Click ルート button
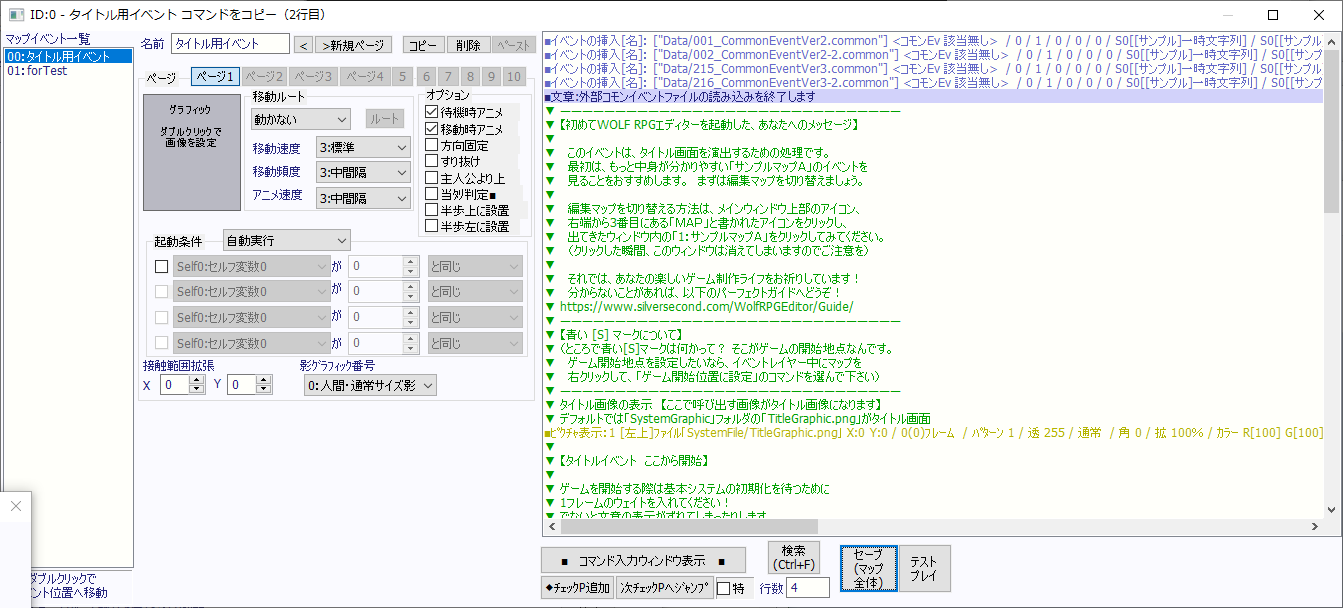 coord(385,119)
